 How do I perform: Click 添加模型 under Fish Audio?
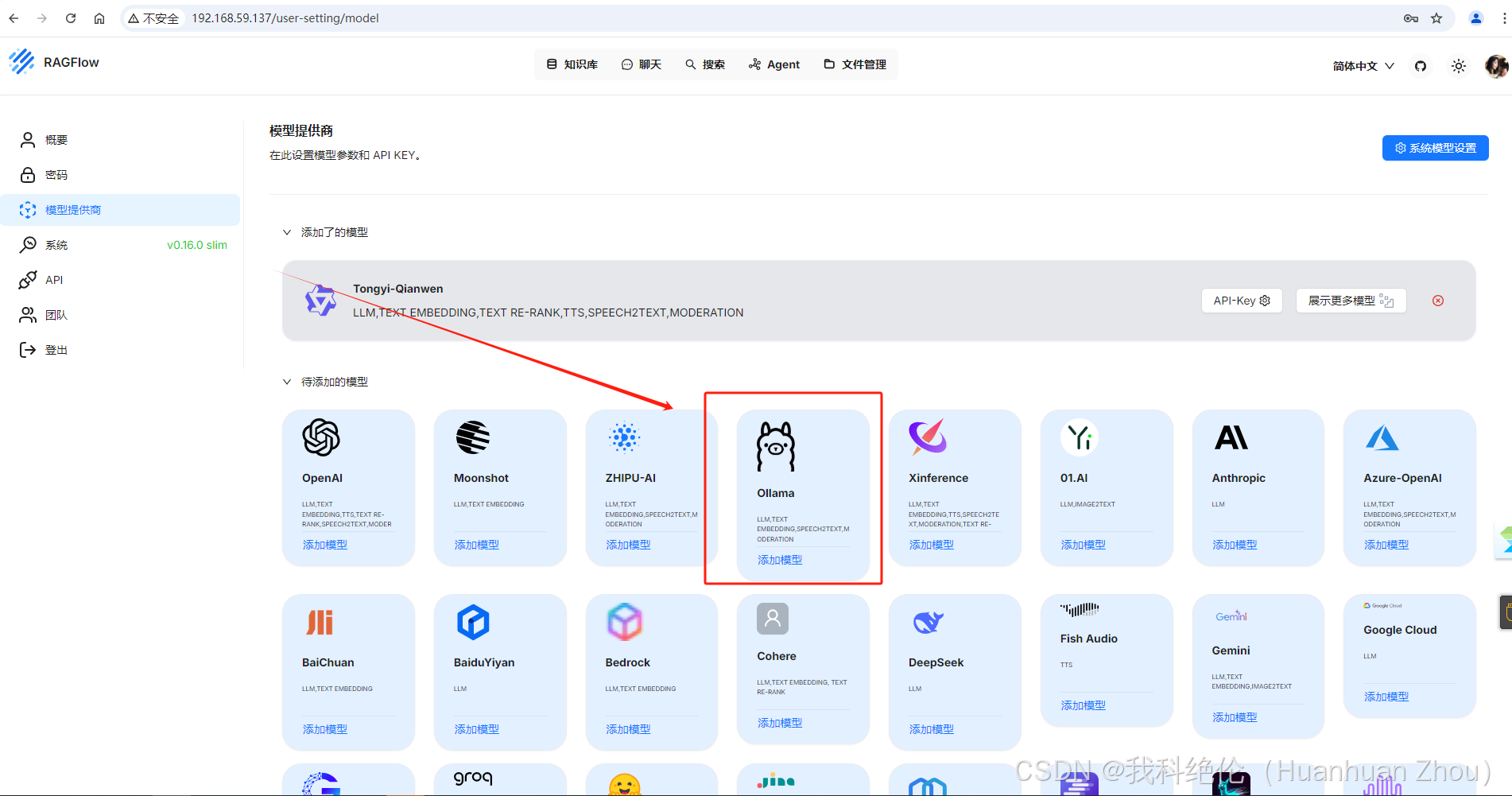(x=1084, y=705)
